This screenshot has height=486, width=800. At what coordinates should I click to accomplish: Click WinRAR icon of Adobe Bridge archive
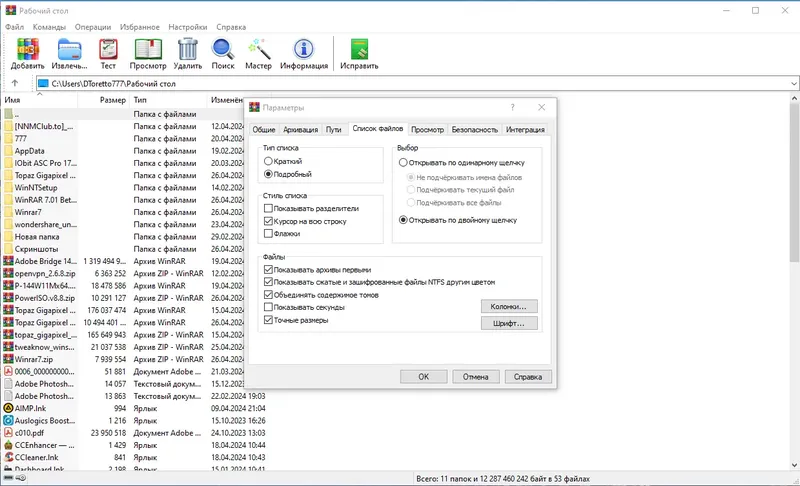click(x=8, y=261)
